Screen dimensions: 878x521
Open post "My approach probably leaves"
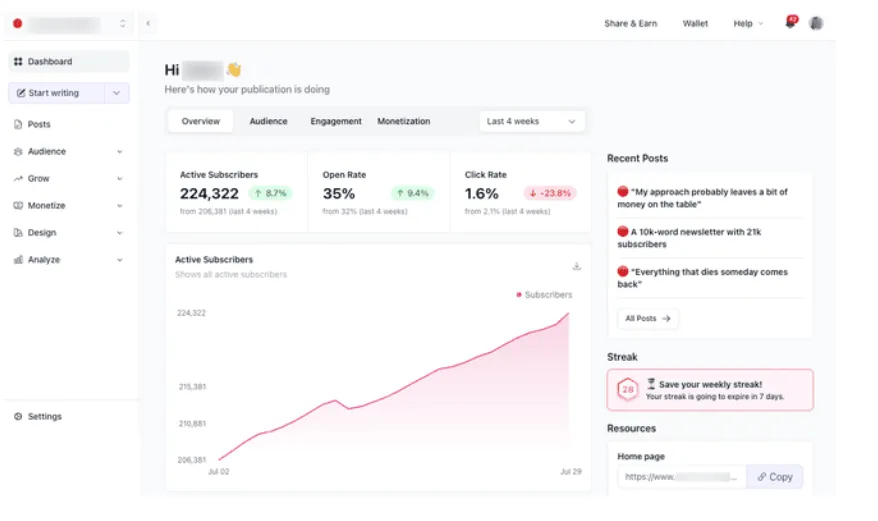click(x=703, y=198)
